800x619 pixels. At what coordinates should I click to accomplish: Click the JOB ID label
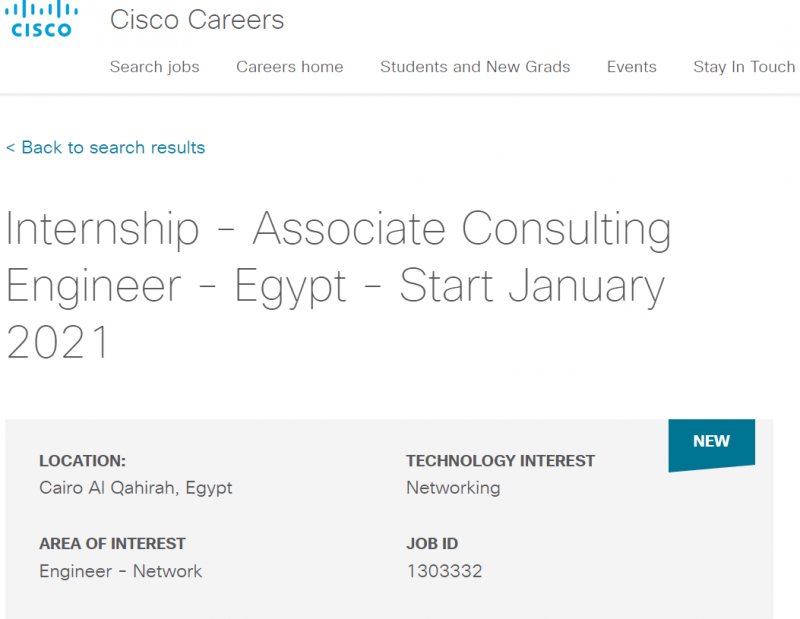click(432, 544)
